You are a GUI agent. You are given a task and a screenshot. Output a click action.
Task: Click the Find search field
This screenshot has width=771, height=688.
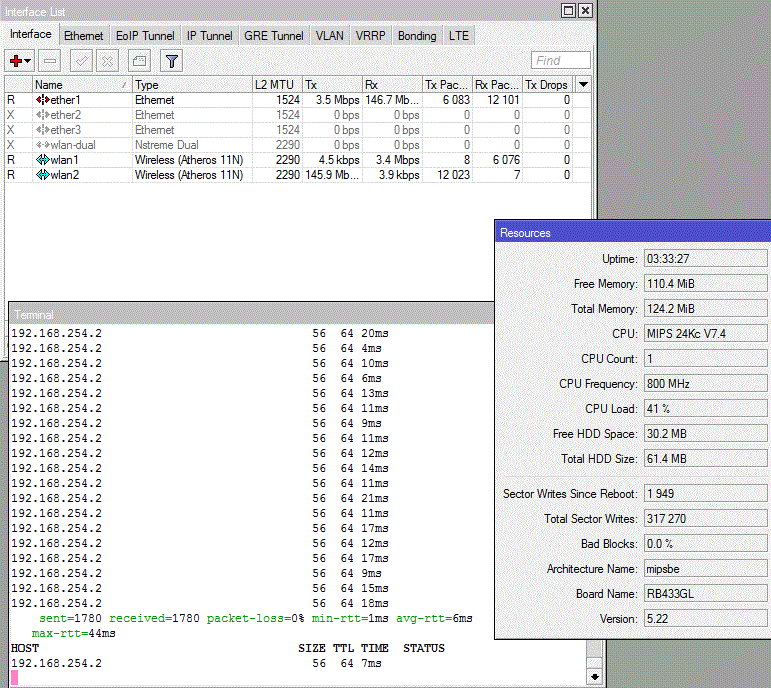point(561,60)
